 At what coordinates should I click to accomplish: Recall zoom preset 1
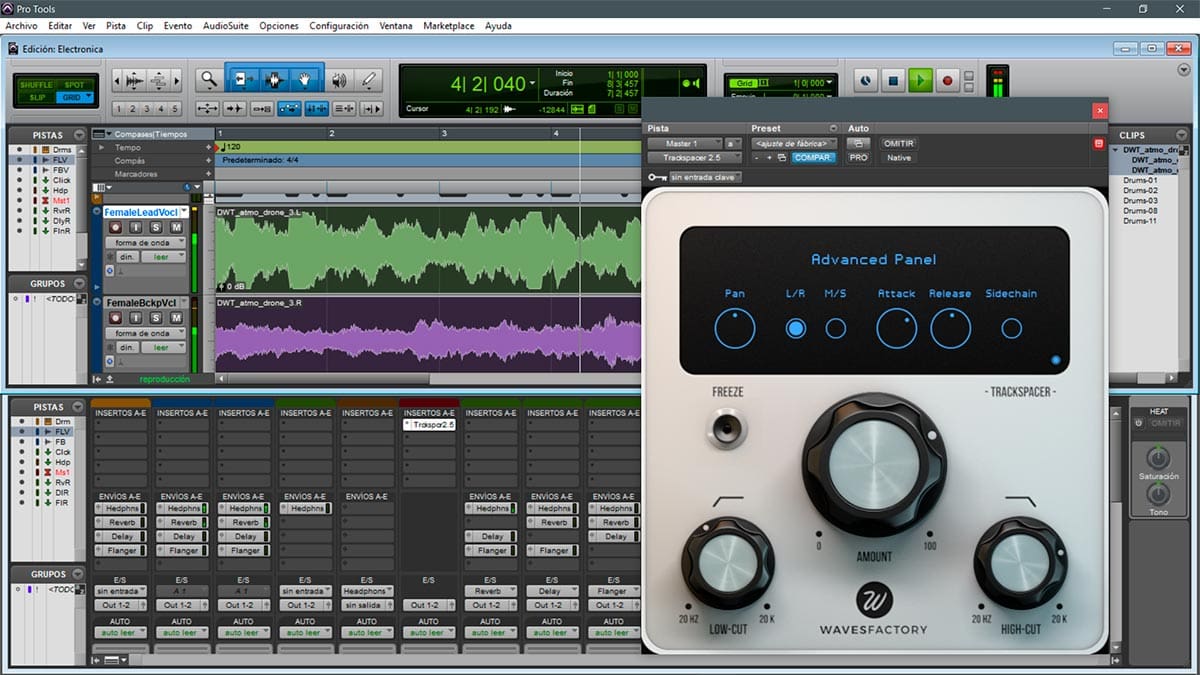pyautogui.click(x=118, y=109)
